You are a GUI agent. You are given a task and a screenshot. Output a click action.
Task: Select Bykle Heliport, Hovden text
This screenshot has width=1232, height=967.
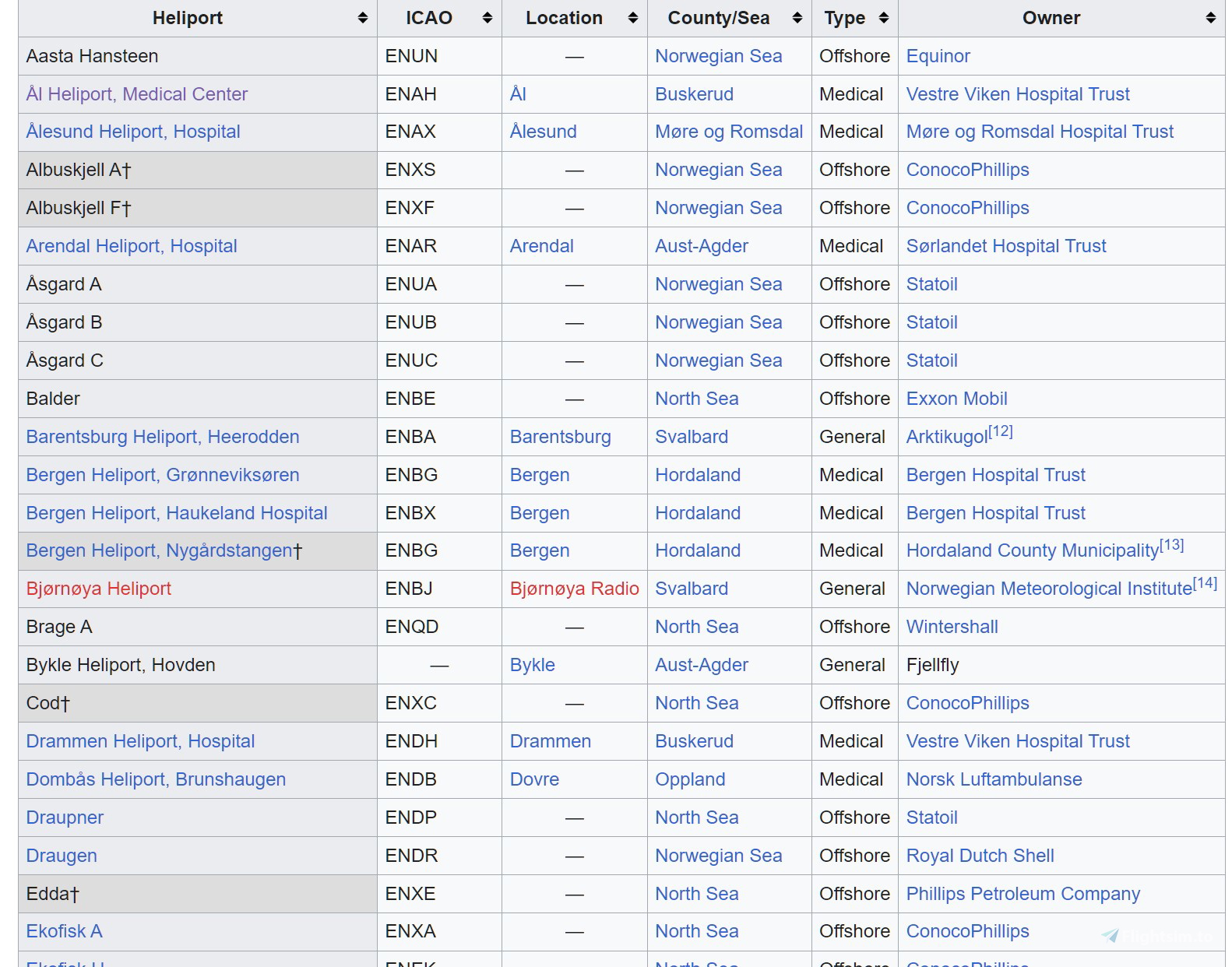121,665
